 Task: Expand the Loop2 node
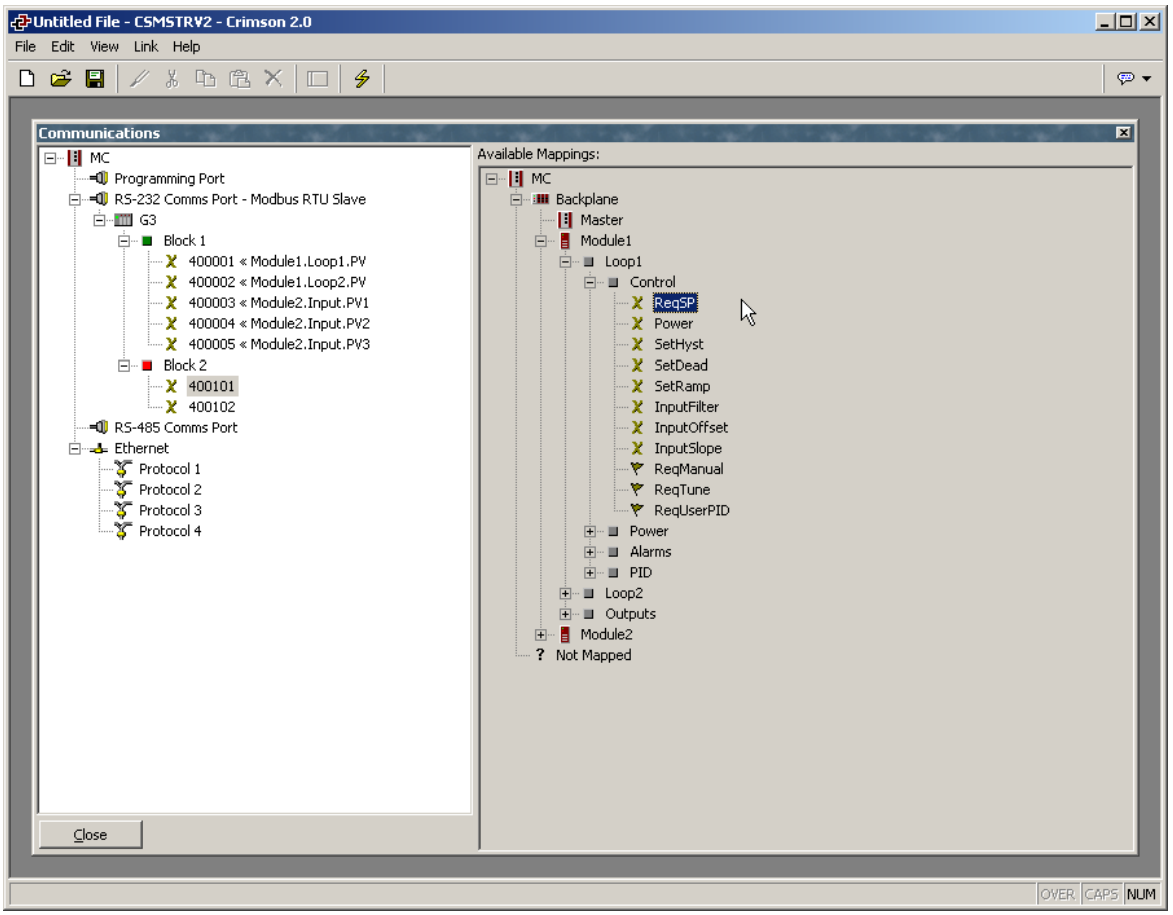(566, 593)
